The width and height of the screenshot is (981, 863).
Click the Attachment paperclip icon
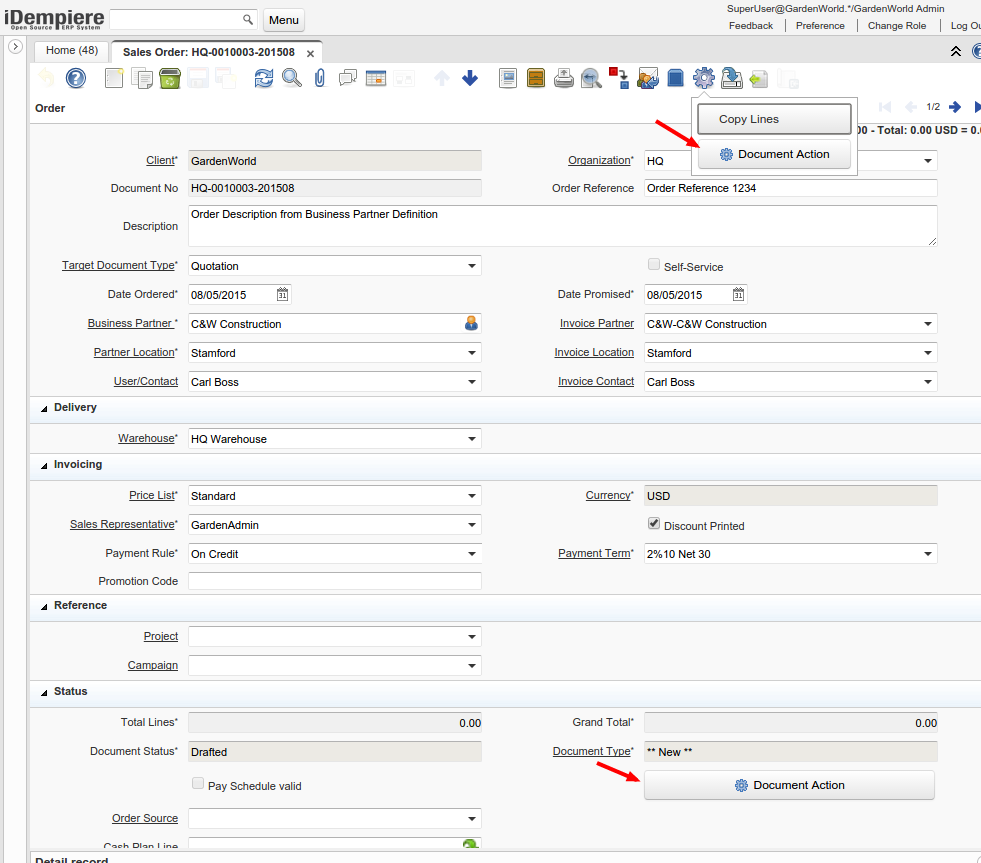[320, 78]
